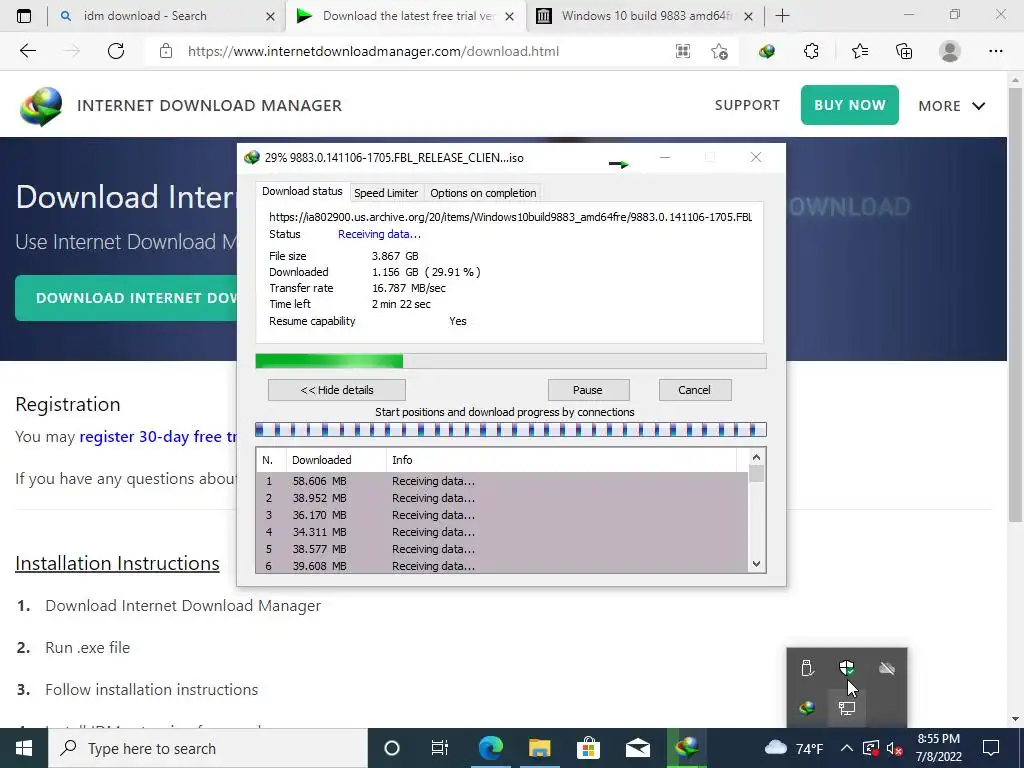1024x768 pixels.
Task: Collapse the hidden tray icons chevron
Action: (846, 748)
